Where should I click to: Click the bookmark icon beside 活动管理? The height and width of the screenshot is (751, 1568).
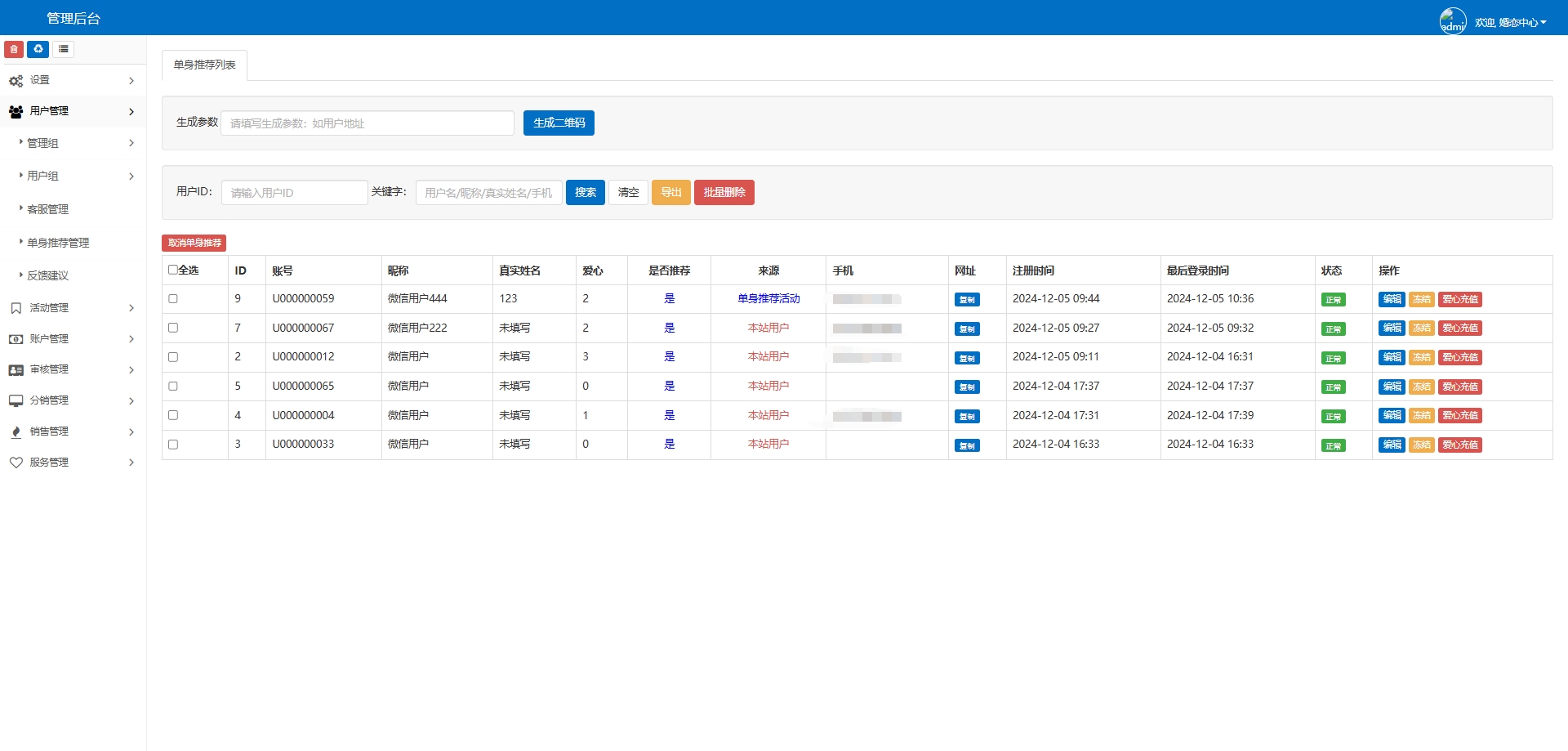pos(16,308)
